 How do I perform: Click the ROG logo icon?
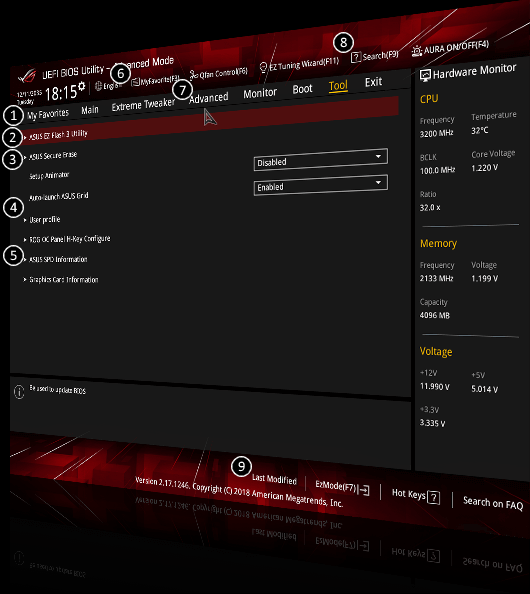[27, 76]
